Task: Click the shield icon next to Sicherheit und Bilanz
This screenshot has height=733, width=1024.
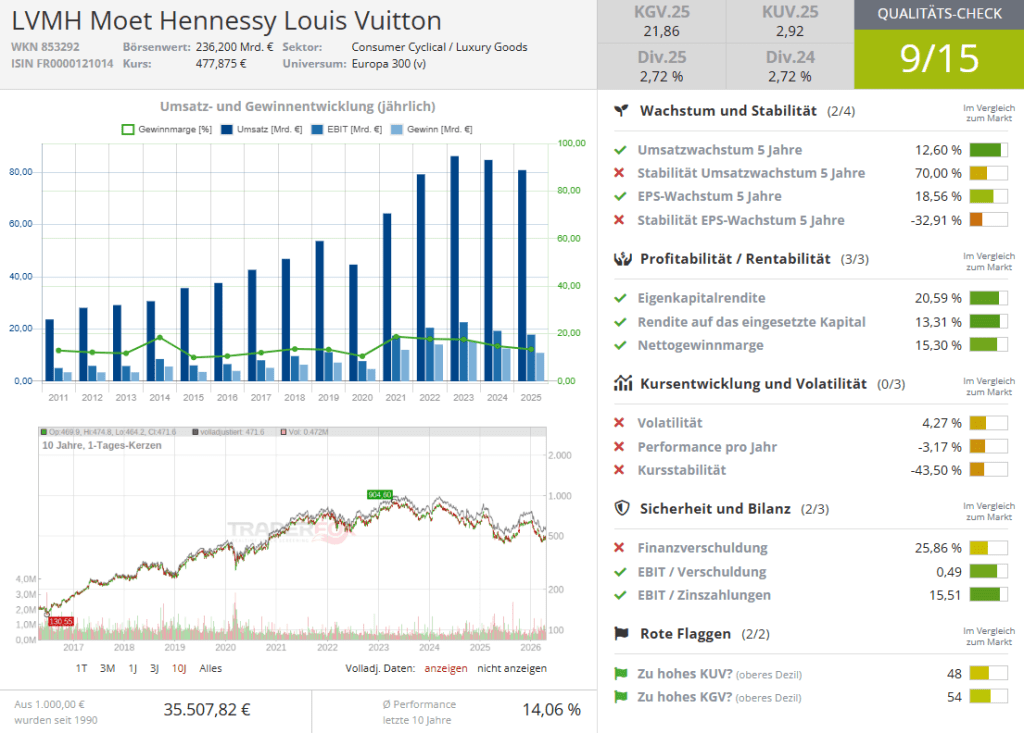Action: point(622,509)
